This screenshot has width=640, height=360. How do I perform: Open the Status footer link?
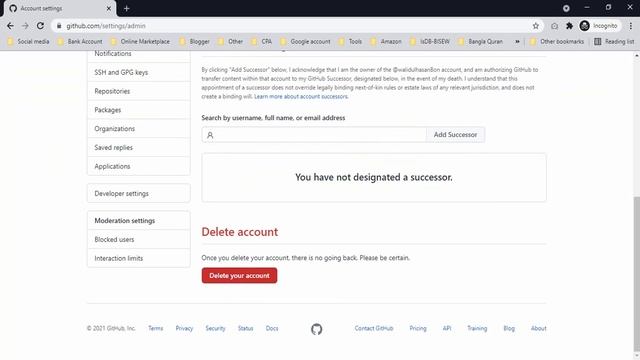pyautogui.click(x=245, y=328)
